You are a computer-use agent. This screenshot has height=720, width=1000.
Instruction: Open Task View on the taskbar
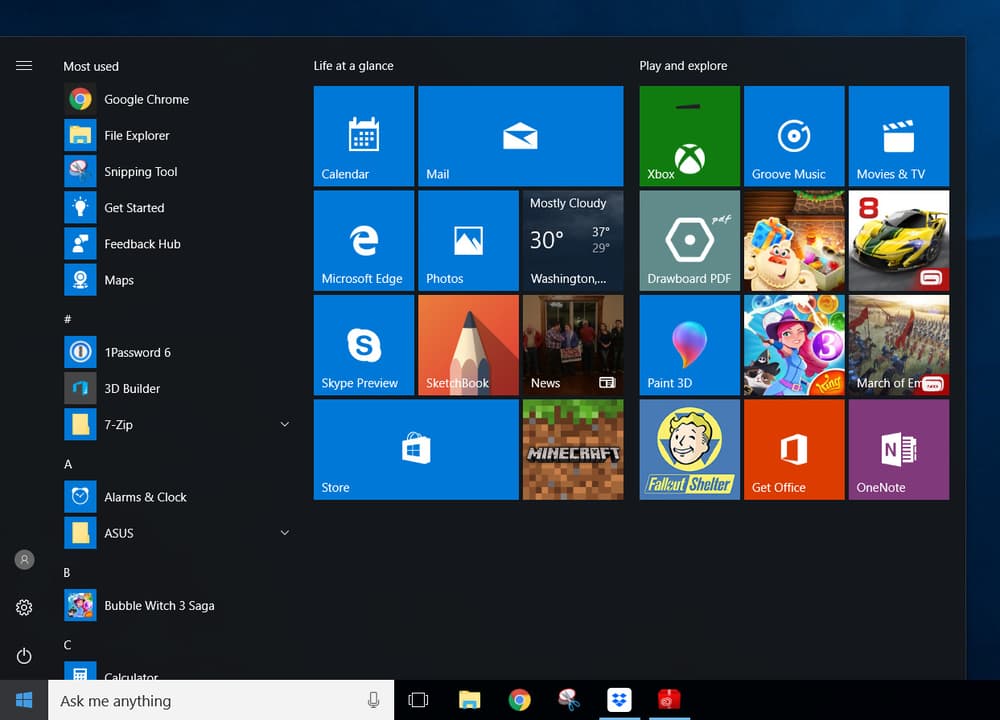[x=418, y=700]
